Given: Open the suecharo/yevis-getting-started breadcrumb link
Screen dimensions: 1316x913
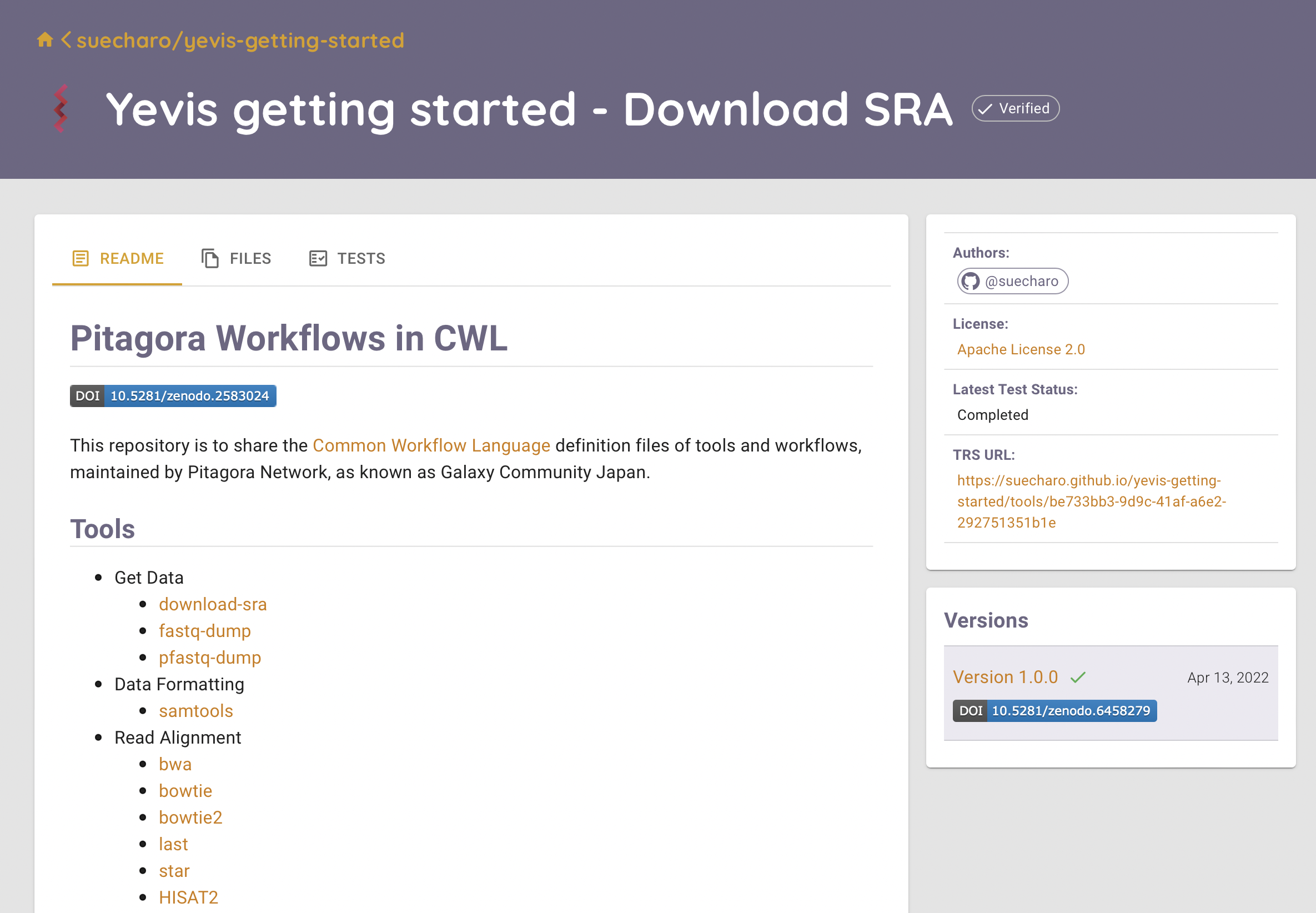Looking at the screenshot, I should [x=240, y=41].
